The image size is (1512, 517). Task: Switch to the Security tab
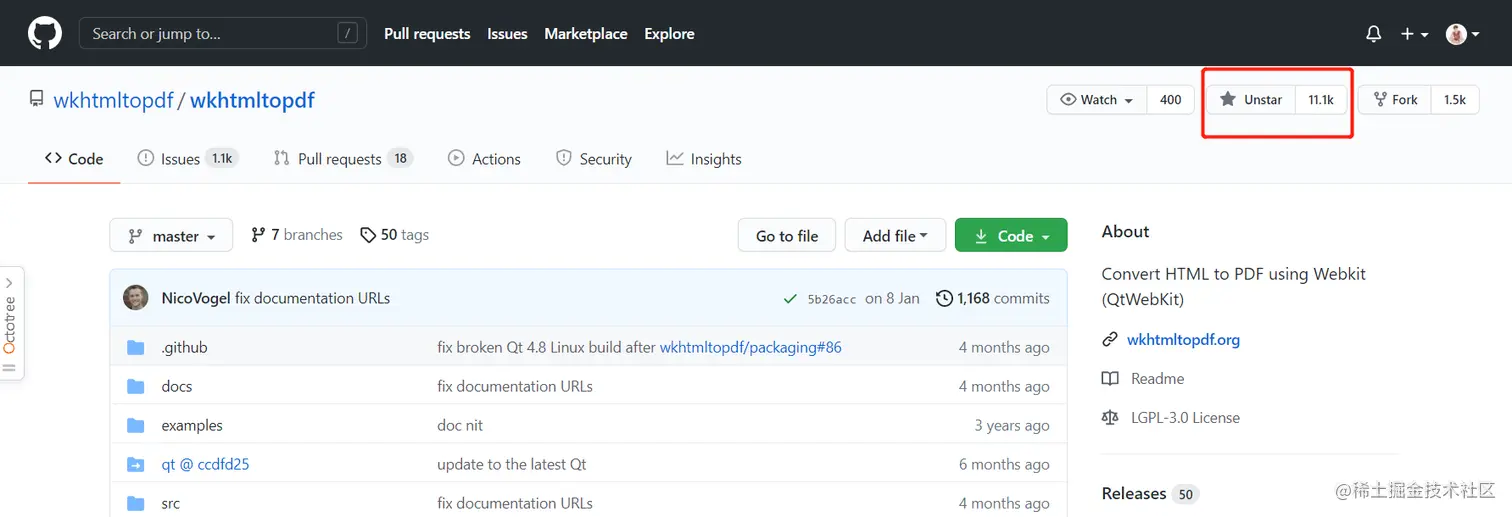click(594, 158)
